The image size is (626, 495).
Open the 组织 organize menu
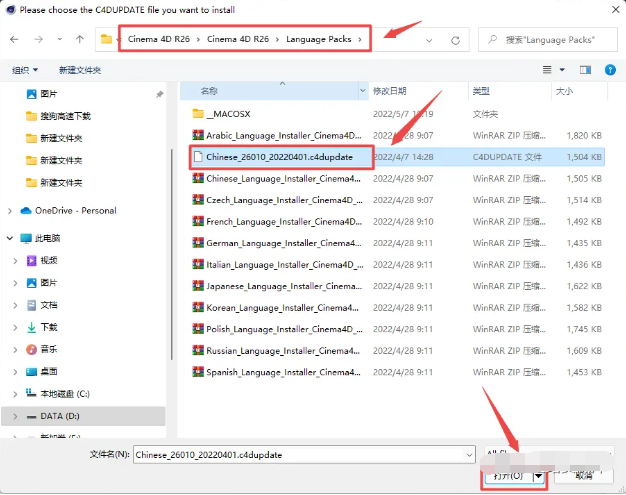(x=25, y=70)
